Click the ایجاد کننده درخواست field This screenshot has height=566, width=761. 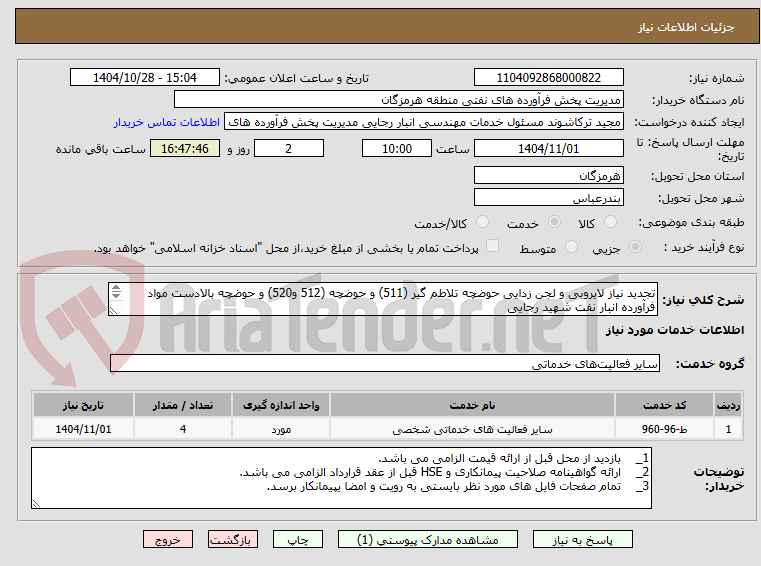pyautogui.click(x=424, y=122)
